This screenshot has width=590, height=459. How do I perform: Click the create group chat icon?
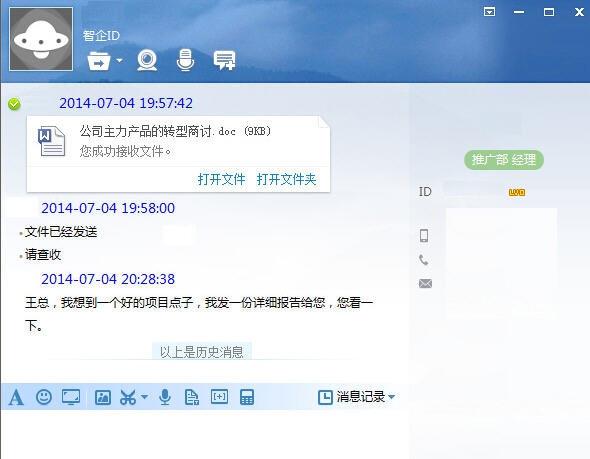pyautogui.click(x=224, y=60)
